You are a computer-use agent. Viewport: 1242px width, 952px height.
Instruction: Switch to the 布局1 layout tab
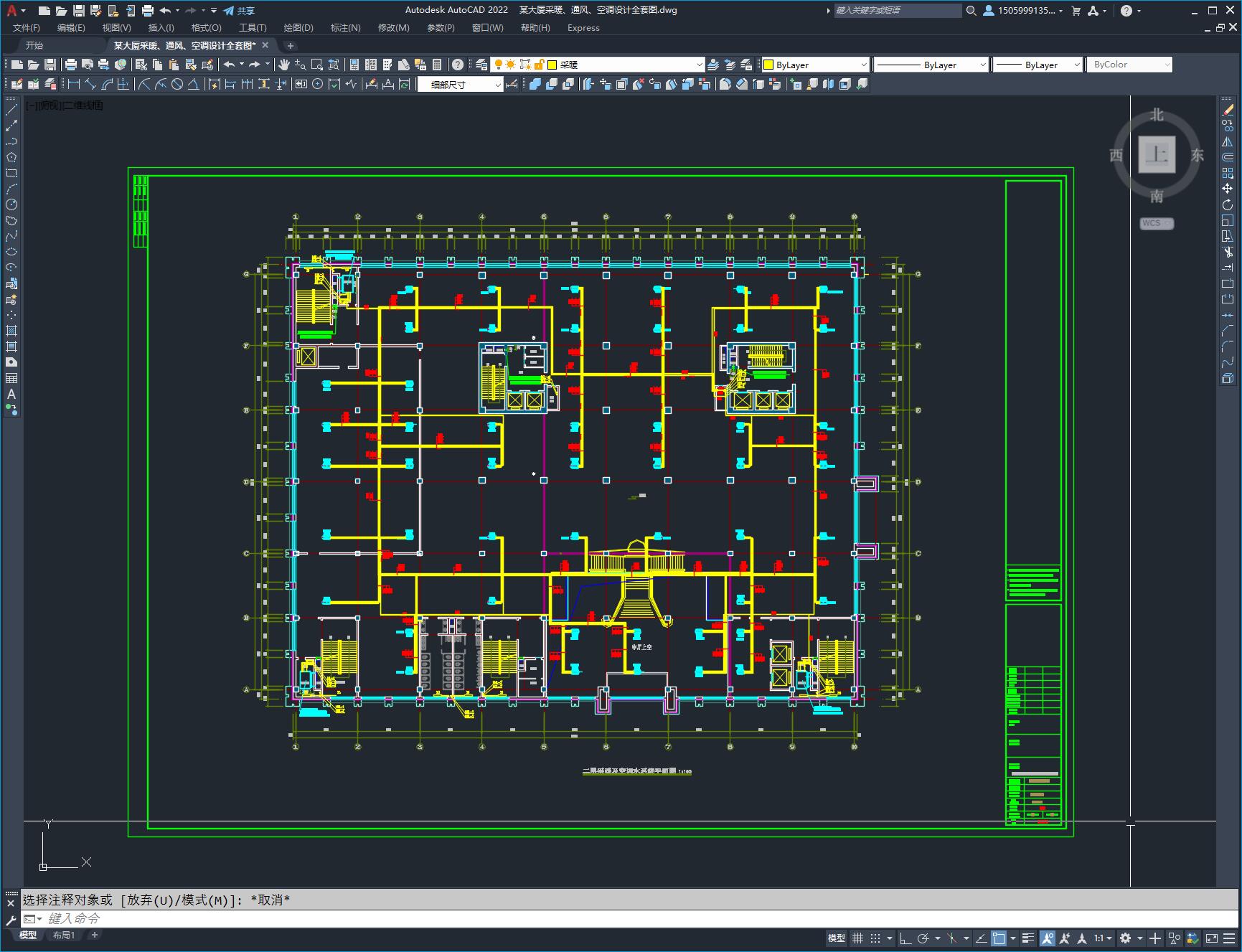[63, 935]
